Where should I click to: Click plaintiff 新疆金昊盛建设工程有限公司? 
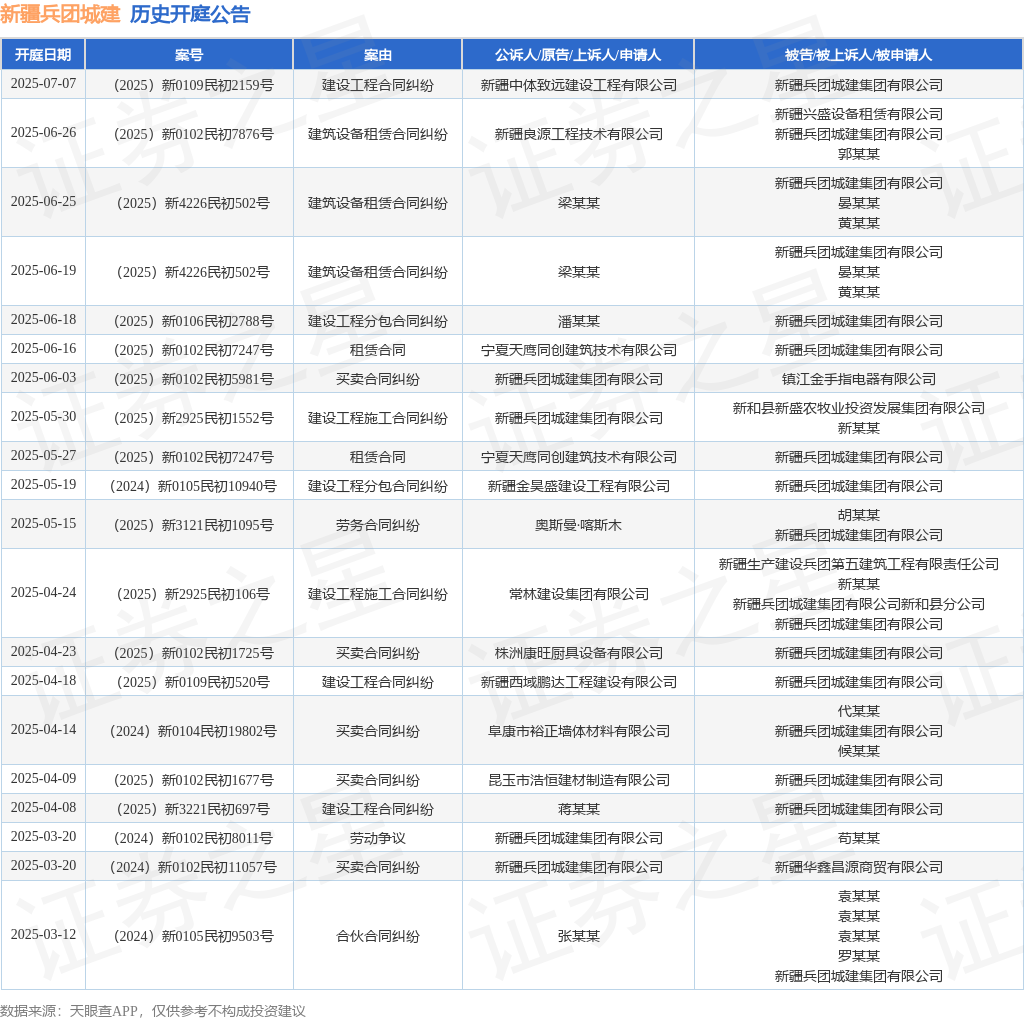pos(578,486)
